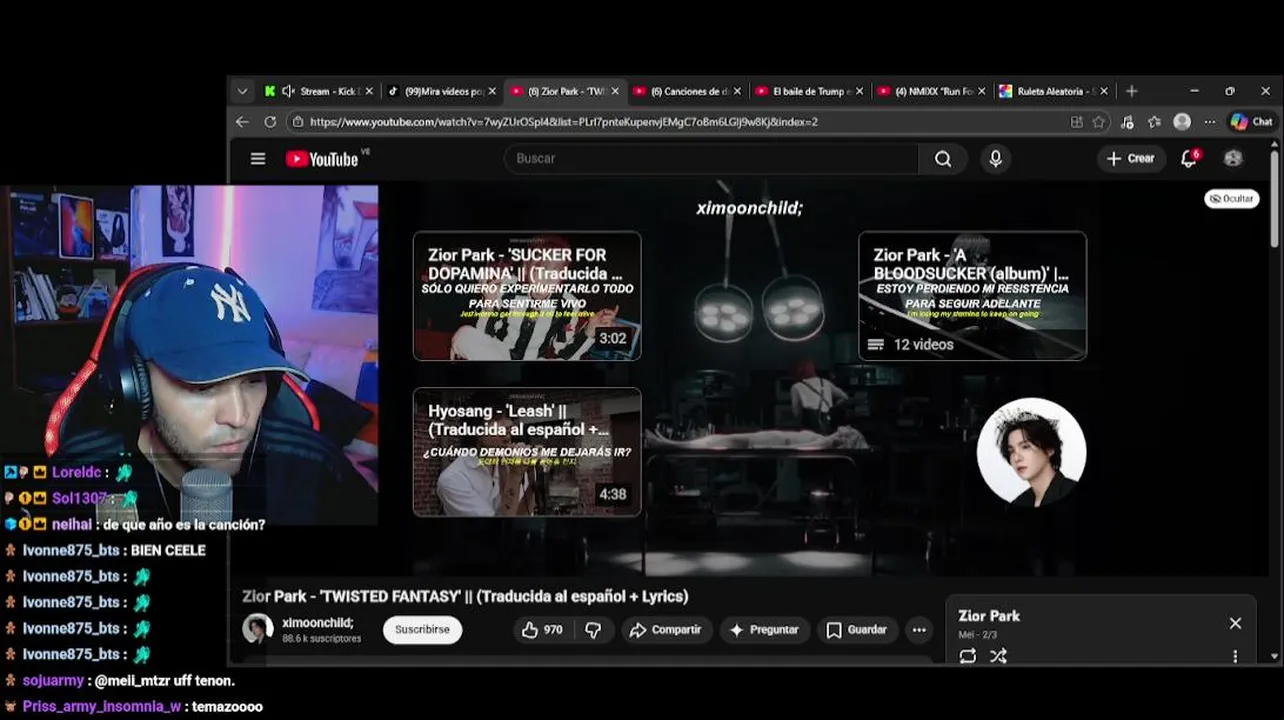1284x720 pixels.
Task: Close the Zior Park TWISTED tab
Action: (x=615, y=91)
